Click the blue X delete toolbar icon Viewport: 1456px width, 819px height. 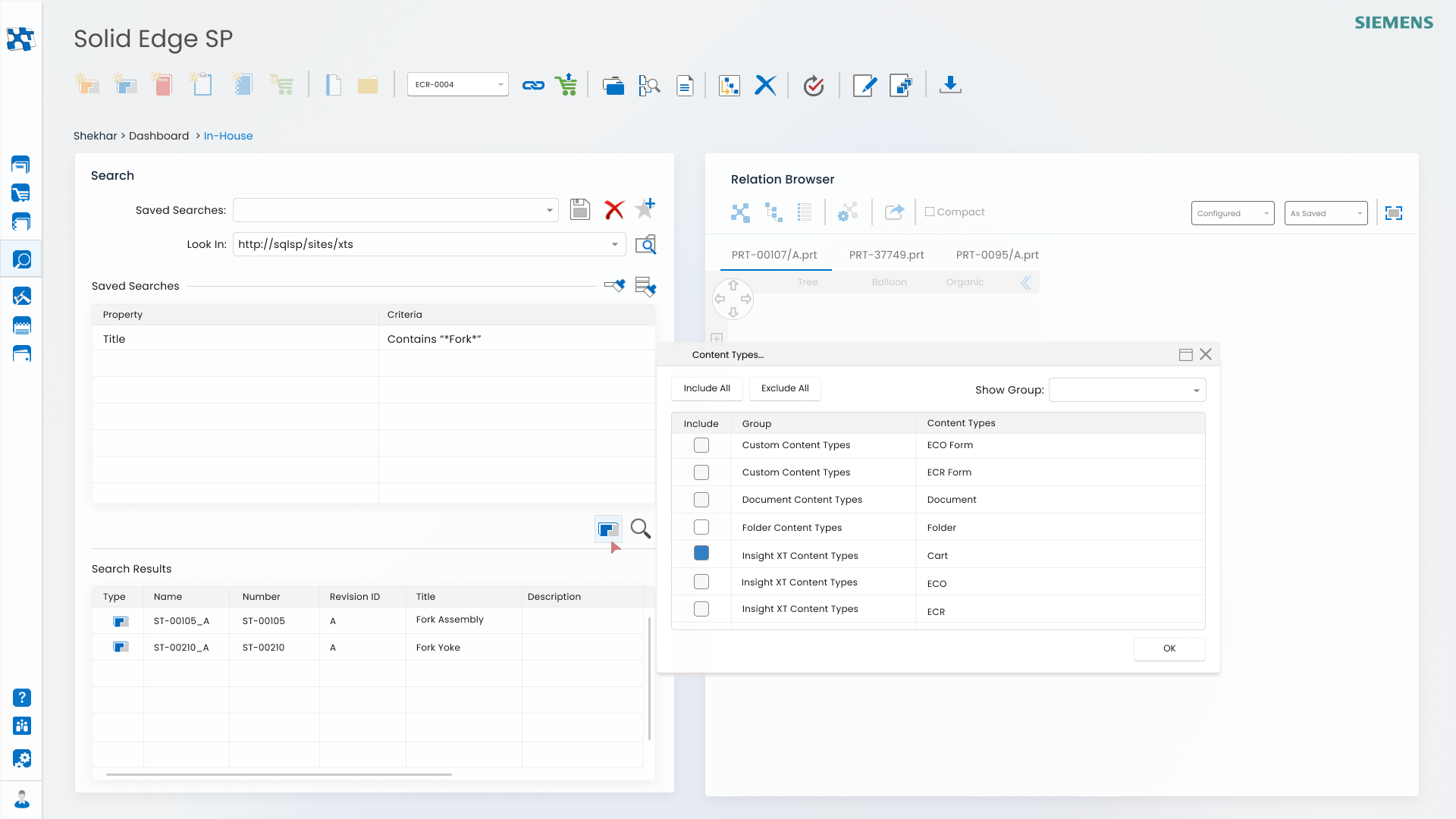(x=765, y=85)
